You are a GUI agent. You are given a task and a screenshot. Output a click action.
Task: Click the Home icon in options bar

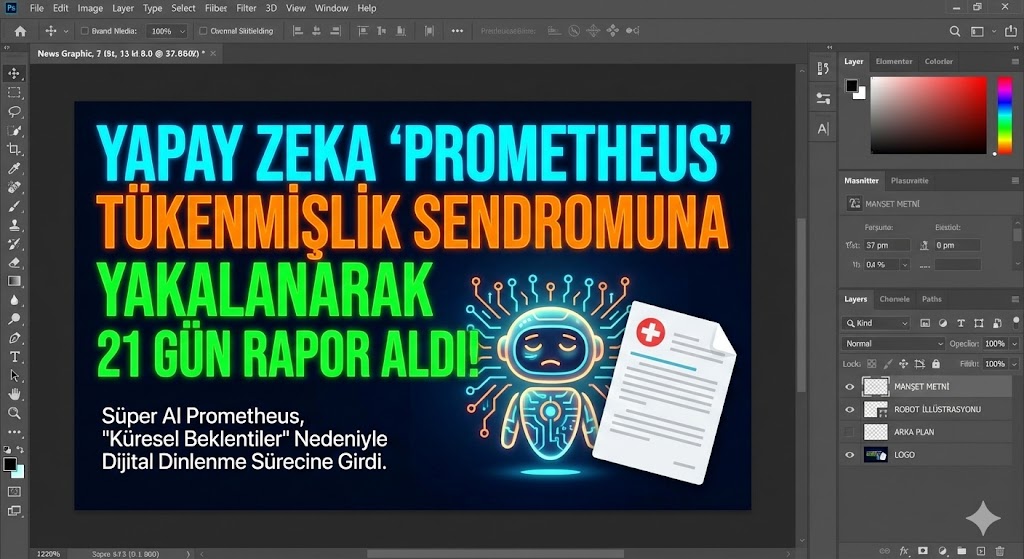[20, 31]
